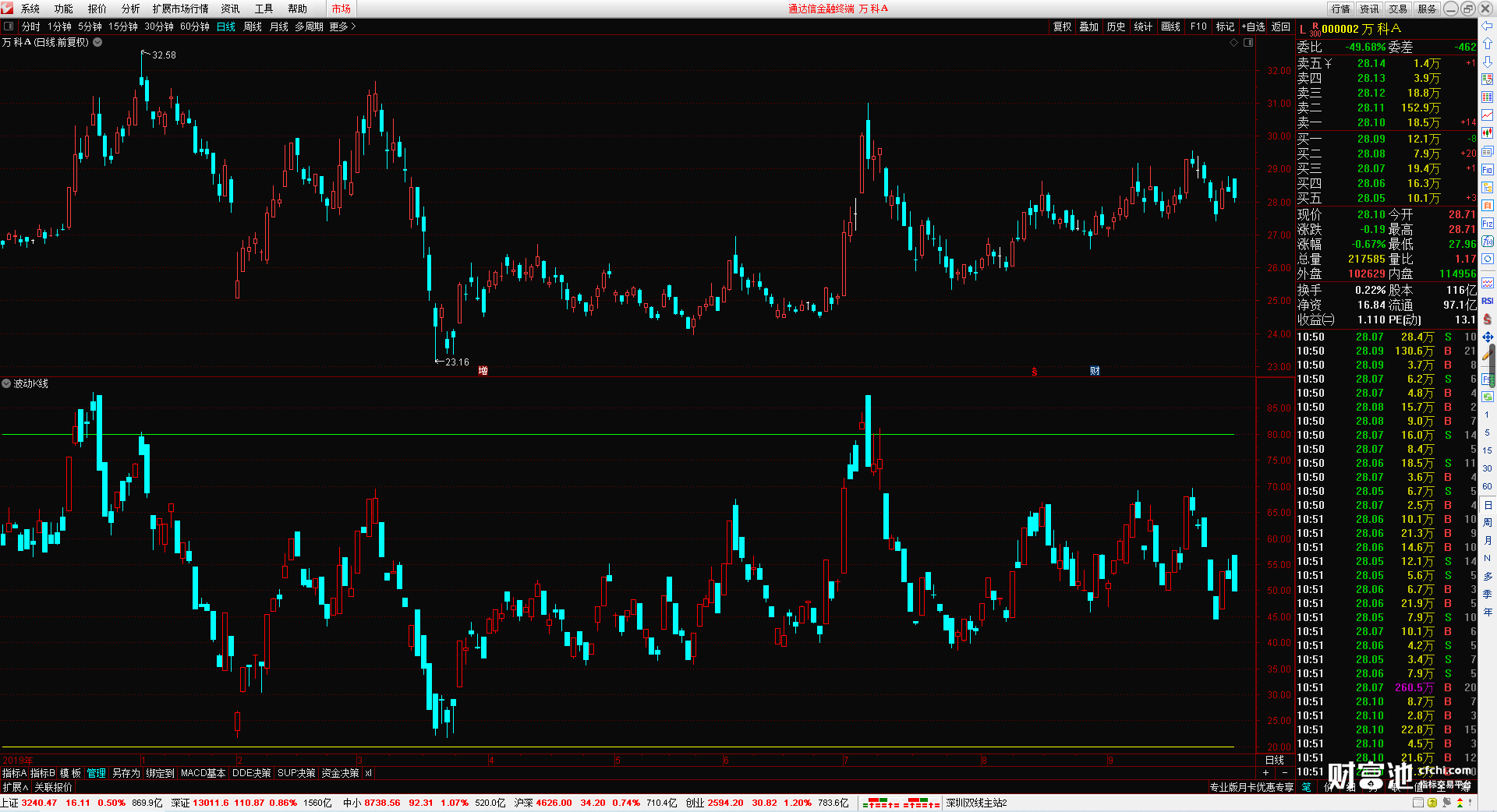1497x812 pixels.
Task: Select the 月 monthly period sidebar button
Action: (1487, 540)
